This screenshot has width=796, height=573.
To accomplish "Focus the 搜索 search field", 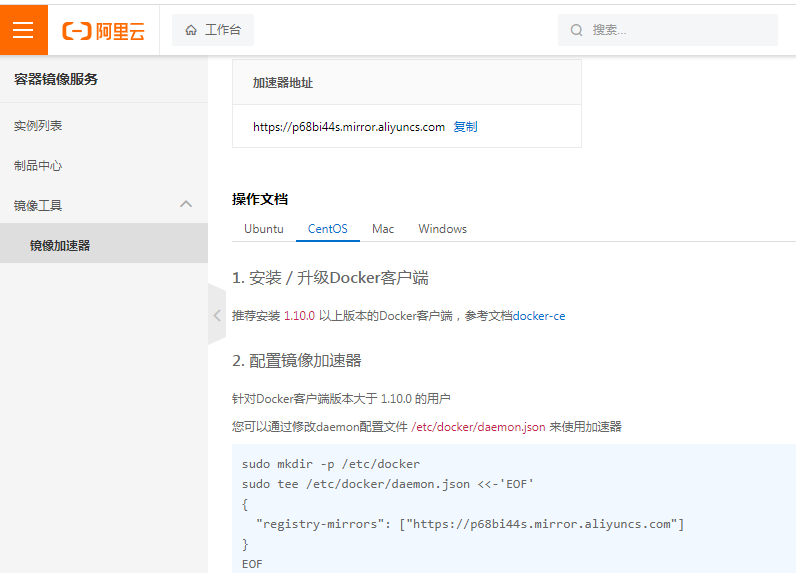I will point(668,30).
